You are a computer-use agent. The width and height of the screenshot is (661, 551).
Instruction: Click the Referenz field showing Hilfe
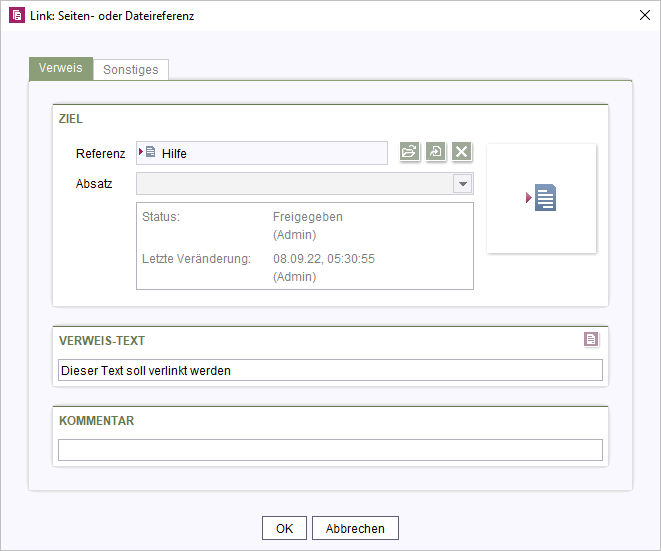point(262,153)
